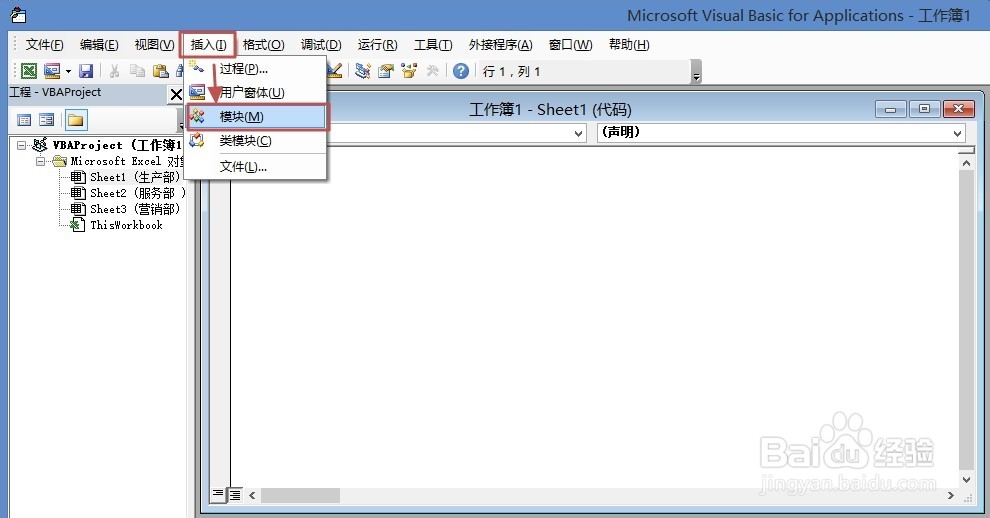The height and width of the screenshot is (518, 990).
Task: Minimize the Sheet1 (代码) code window
Action: pyautogui.click(x=891, y=109)
